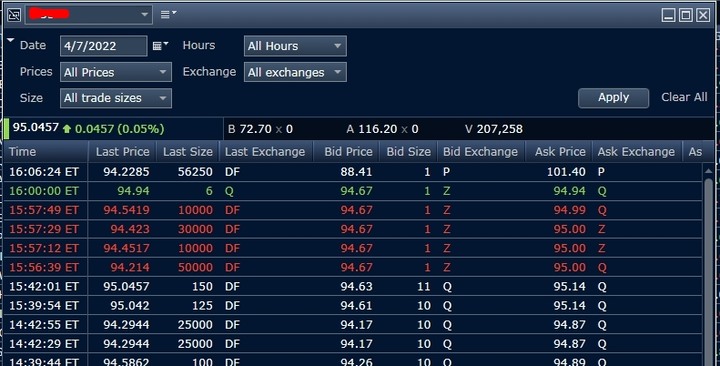Sort by the Bid Price column header
This screenshot has height=366, width=720.
(346, 152)
